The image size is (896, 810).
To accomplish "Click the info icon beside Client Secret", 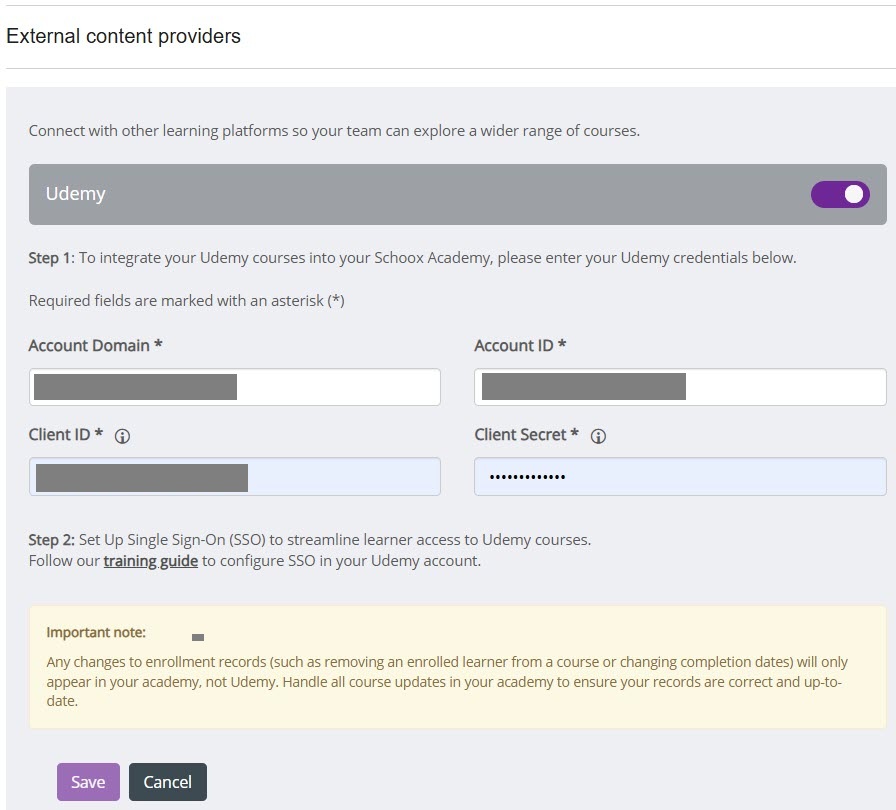I will [x=599, y=436].
